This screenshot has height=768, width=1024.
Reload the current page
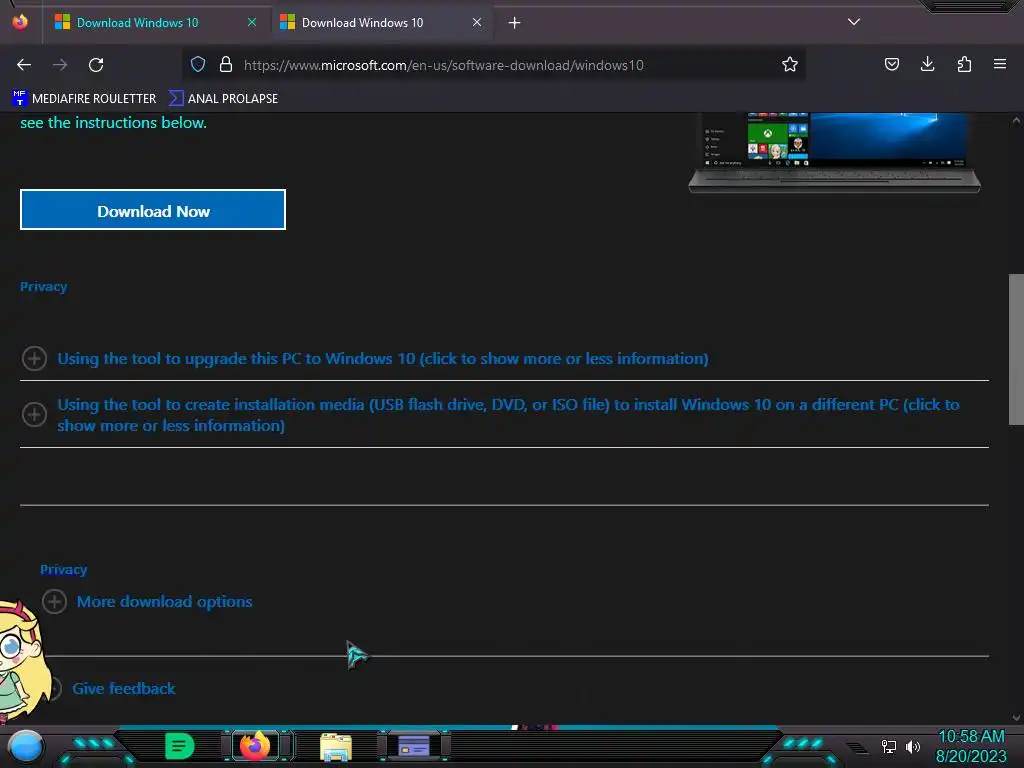96,65
